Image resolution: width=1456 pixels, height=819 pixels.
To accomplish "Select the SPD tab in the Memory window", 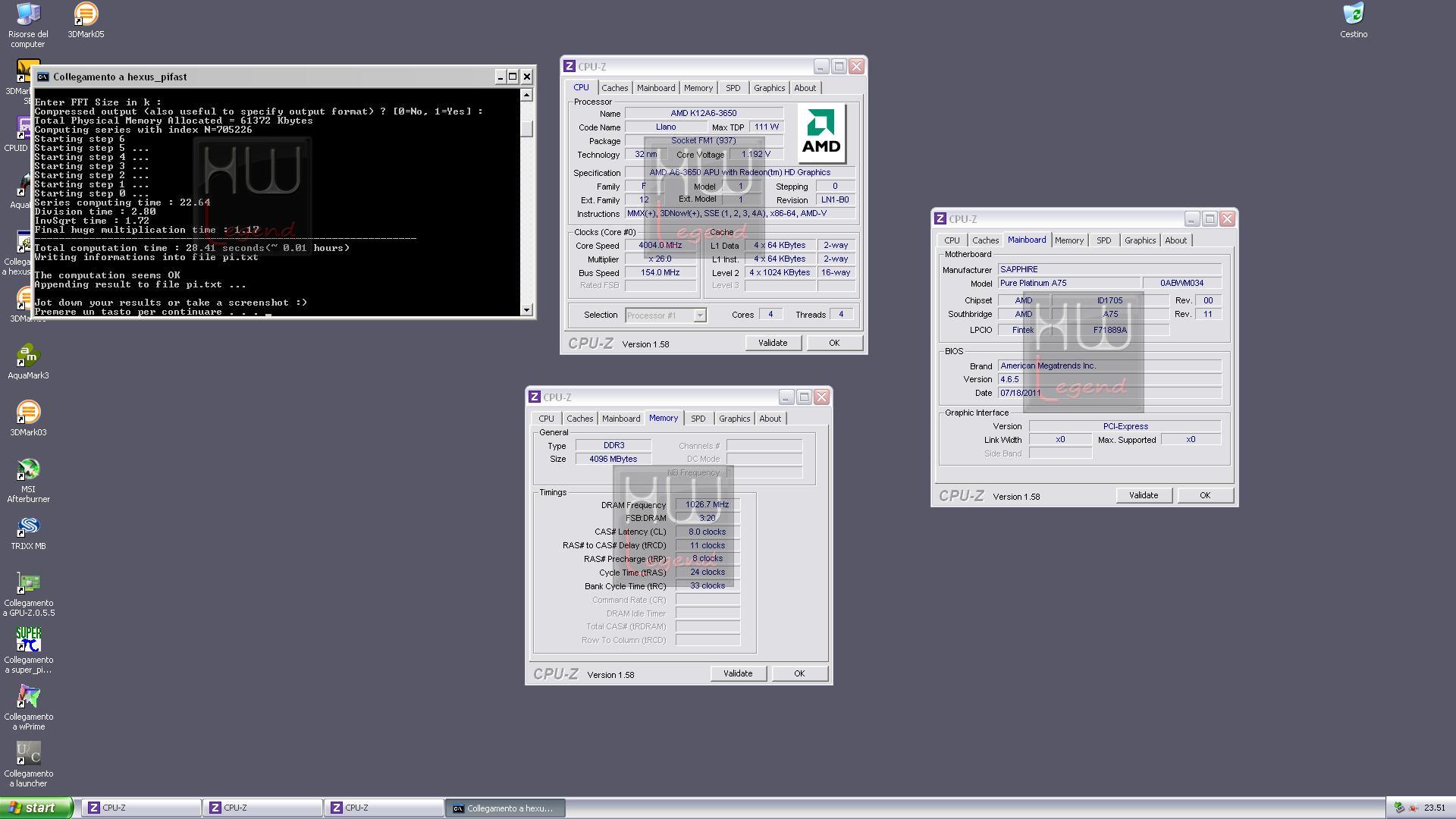I will coord(698,419).
